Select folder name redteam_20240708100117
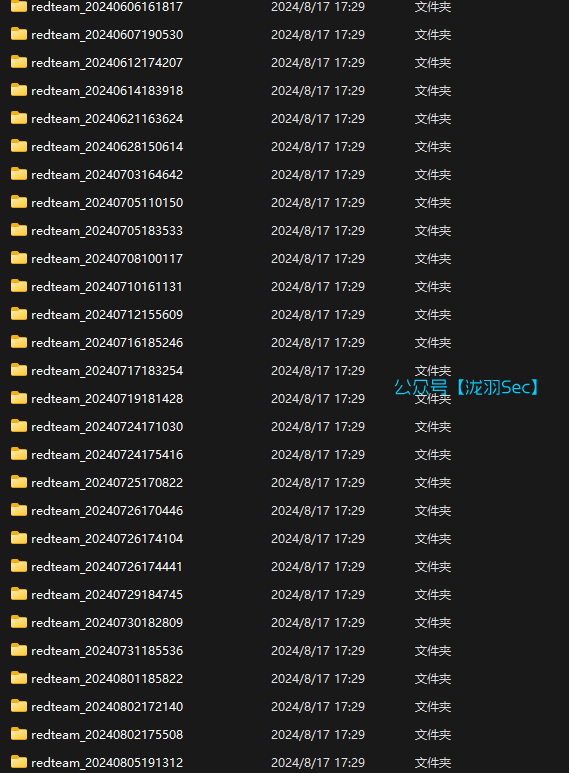The image size is (569, 773). (x=107, y=259)
